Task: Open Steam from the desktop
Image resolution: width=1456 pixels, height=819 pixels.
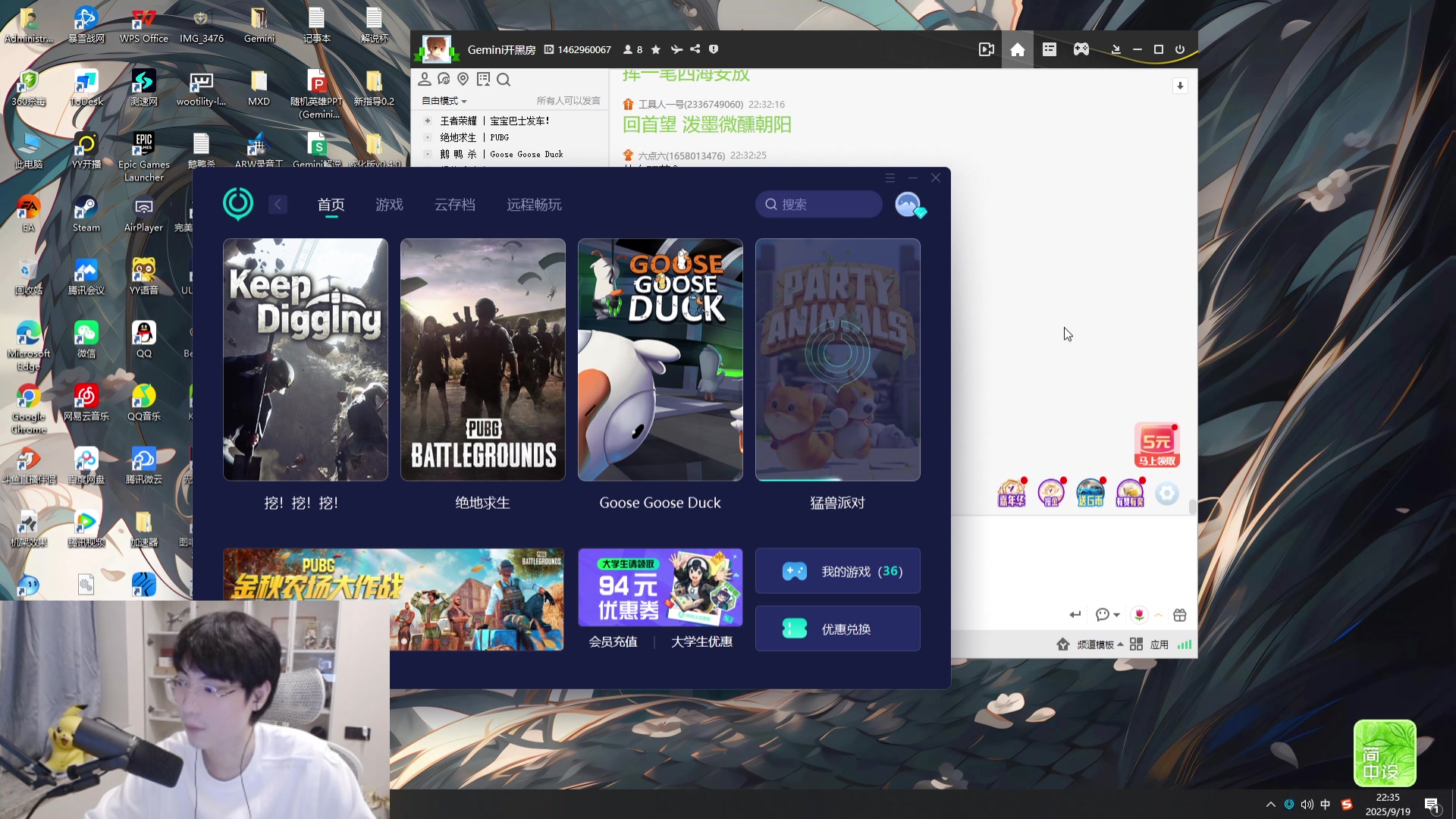Action: pyautogui.click(x=86, y=213)
